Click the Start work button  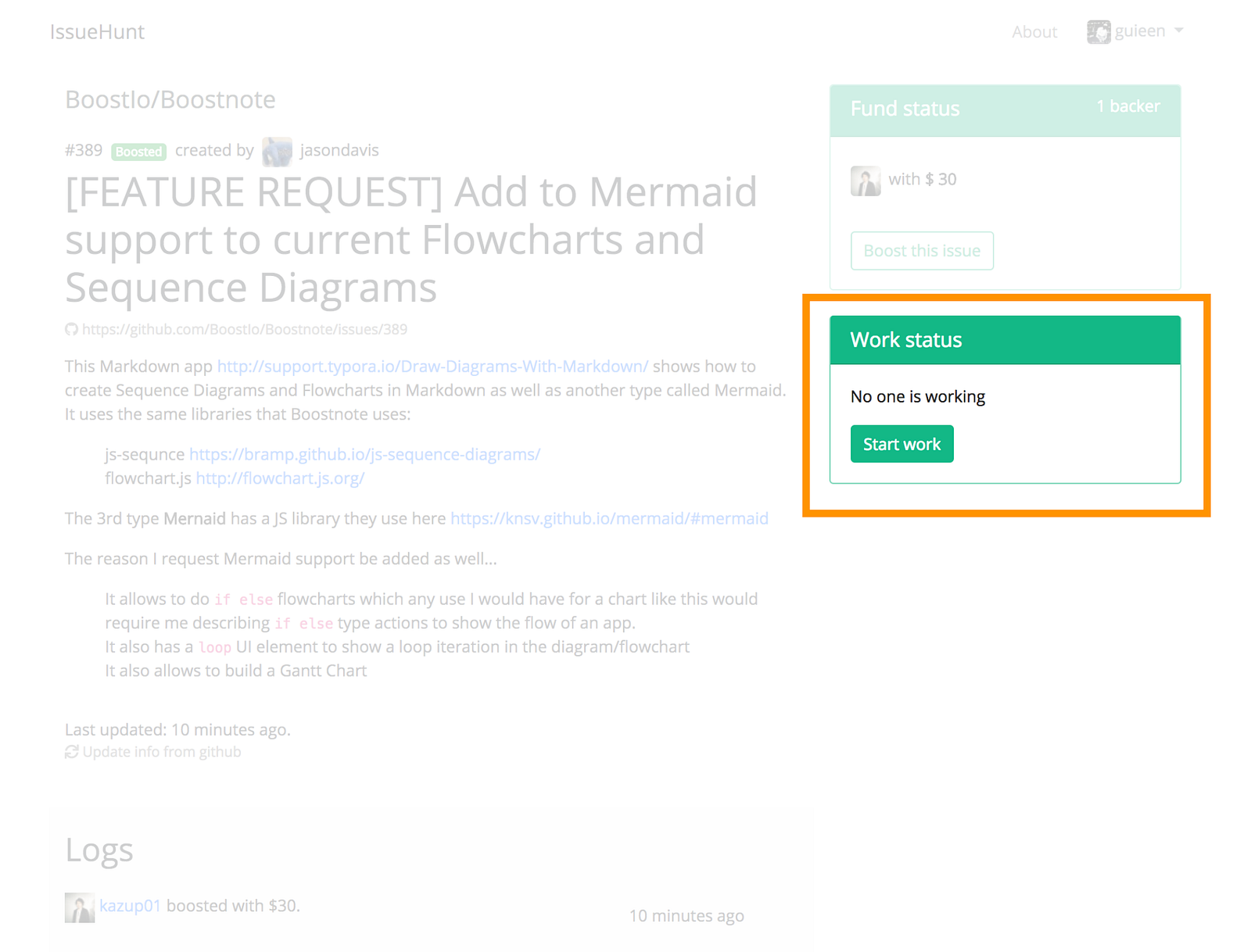[x=902, y=444]
